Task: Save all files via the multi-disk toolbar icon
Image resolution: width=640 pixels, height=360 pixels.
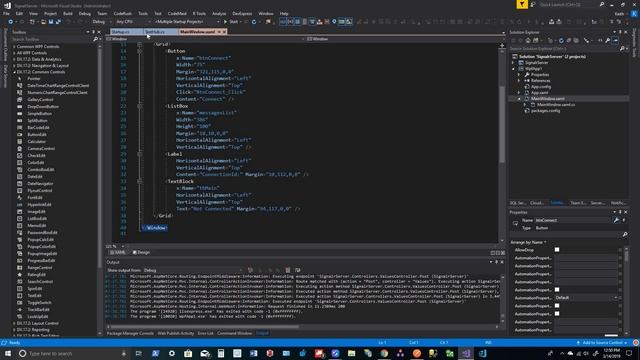Action: click(x=58, y=22)
